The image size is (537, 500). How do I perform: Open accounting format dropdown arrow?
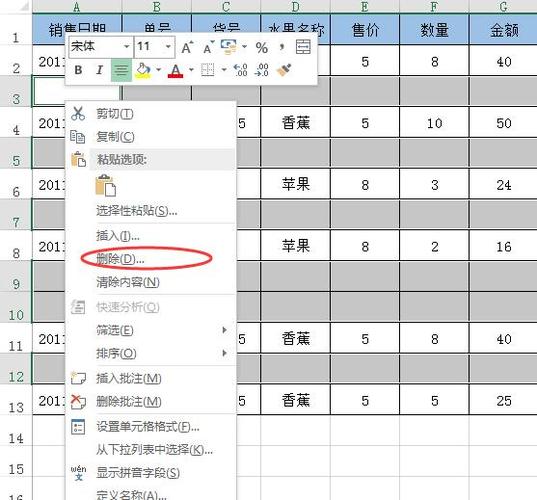pyautogui.click(x=245, y=46)
